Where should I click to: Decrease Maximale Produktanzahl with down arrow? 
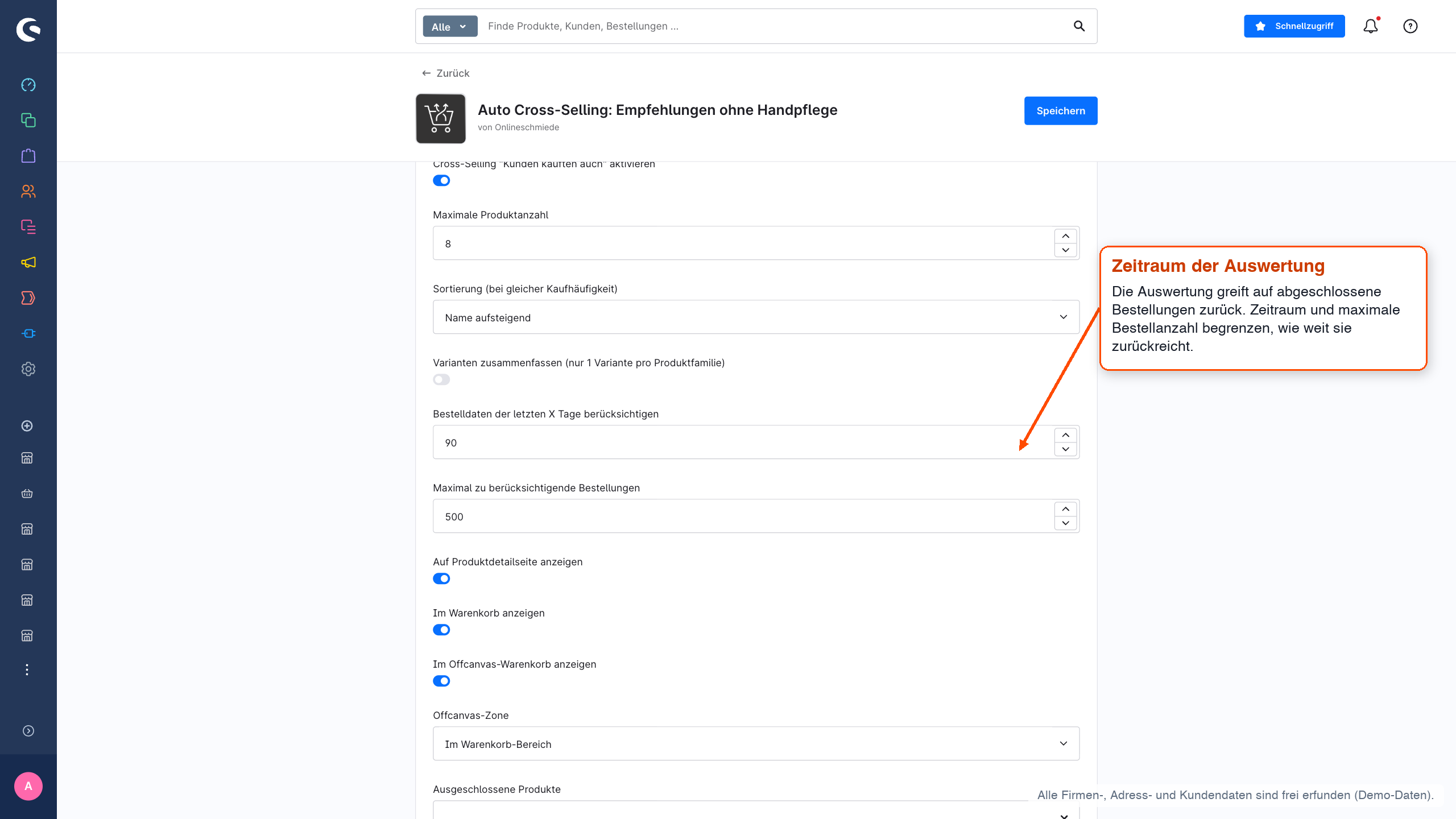click(x=1065, y=250)
